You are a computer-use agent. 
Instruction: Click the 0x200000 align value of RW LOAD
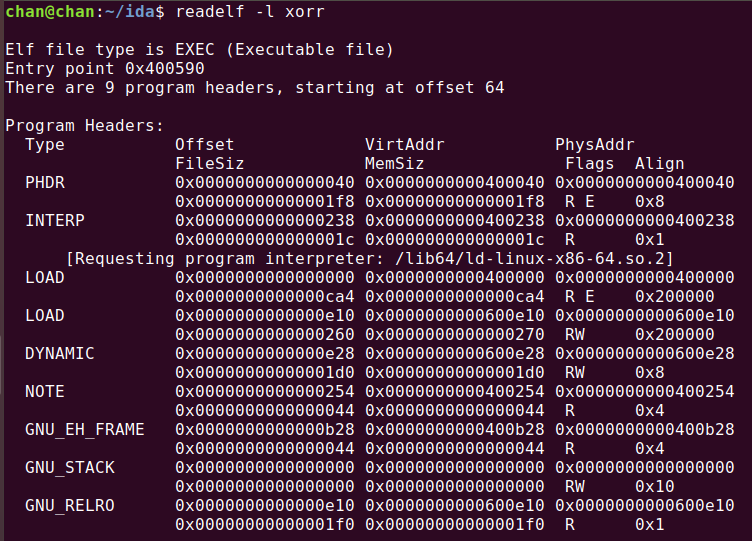675,334
